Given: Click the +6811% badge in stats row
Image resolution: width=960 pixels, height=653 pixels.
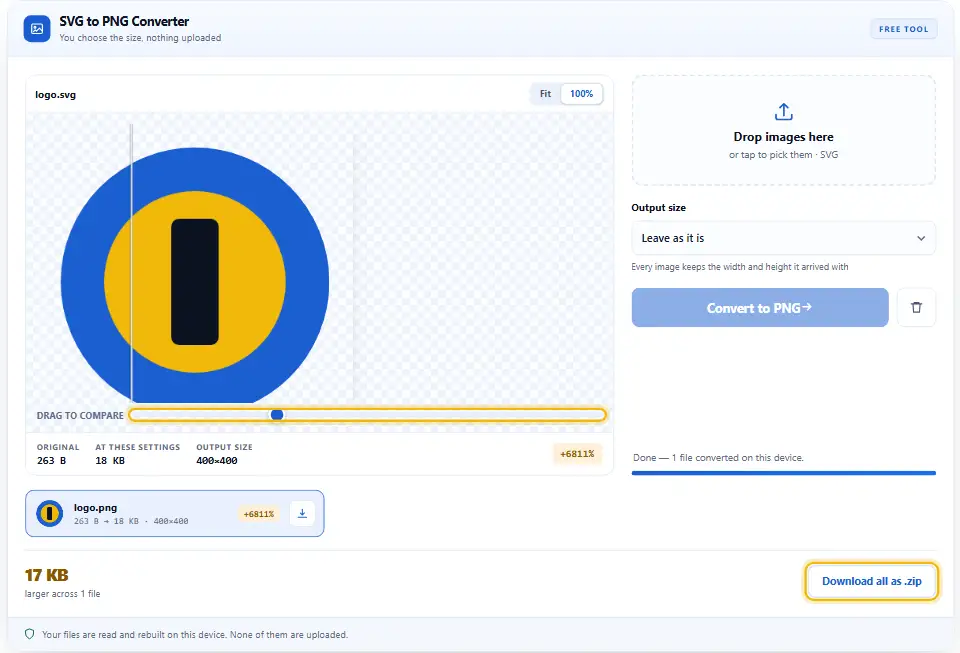Looking at the screenshot, I should 577,453.
